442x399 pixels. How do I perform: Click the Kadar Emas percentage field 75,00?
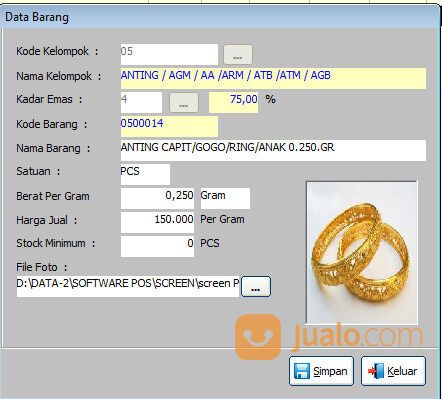pyautogui.click(x=233, y=103)
